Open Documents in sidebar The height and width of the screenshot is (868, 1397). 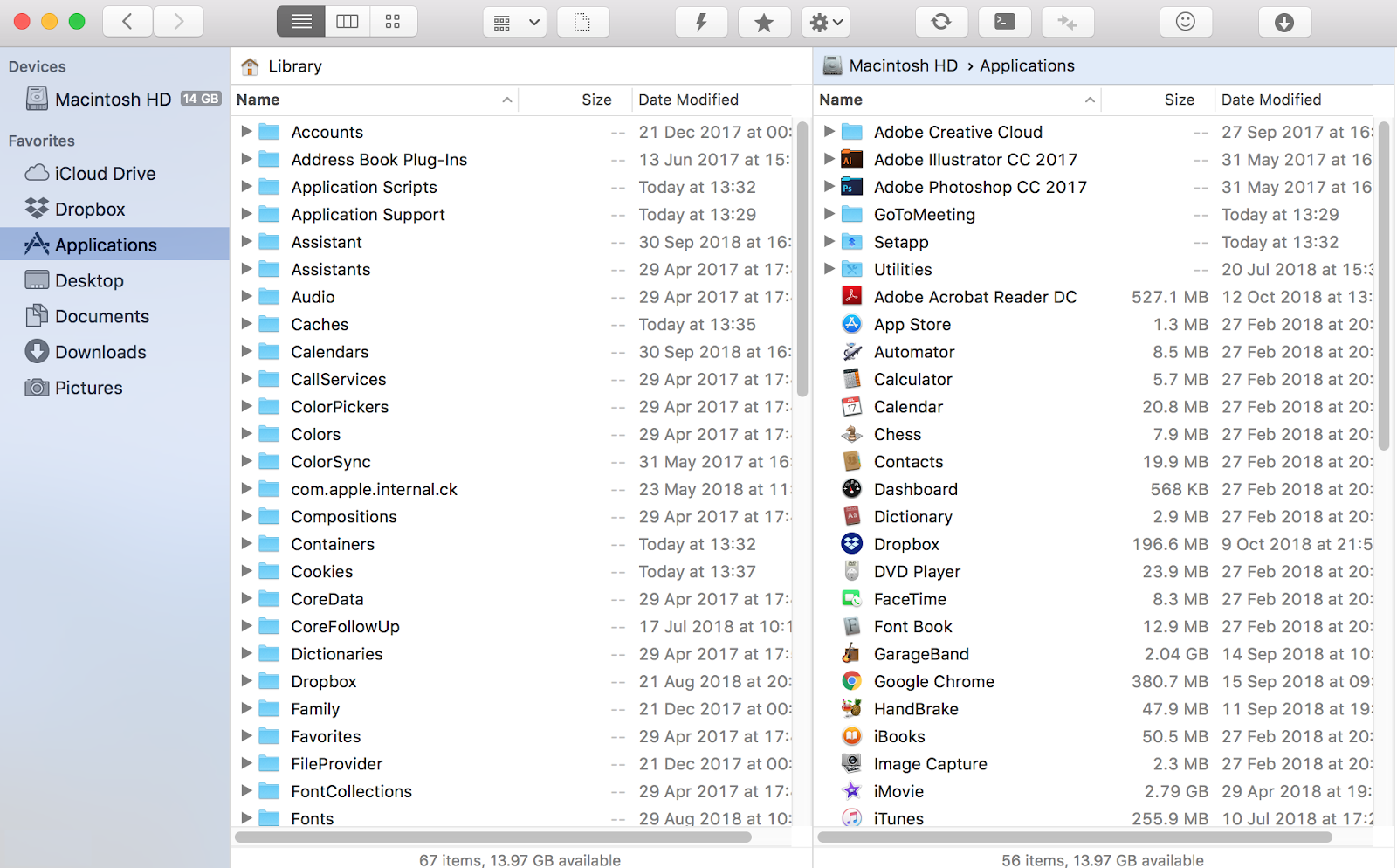(x=114, y=317)
